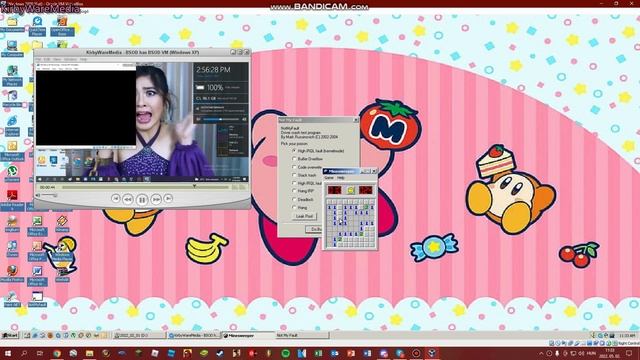Open iTunes desktop shortcut
Viewport: 640px width, 360px height.
[x=12, y=249]
